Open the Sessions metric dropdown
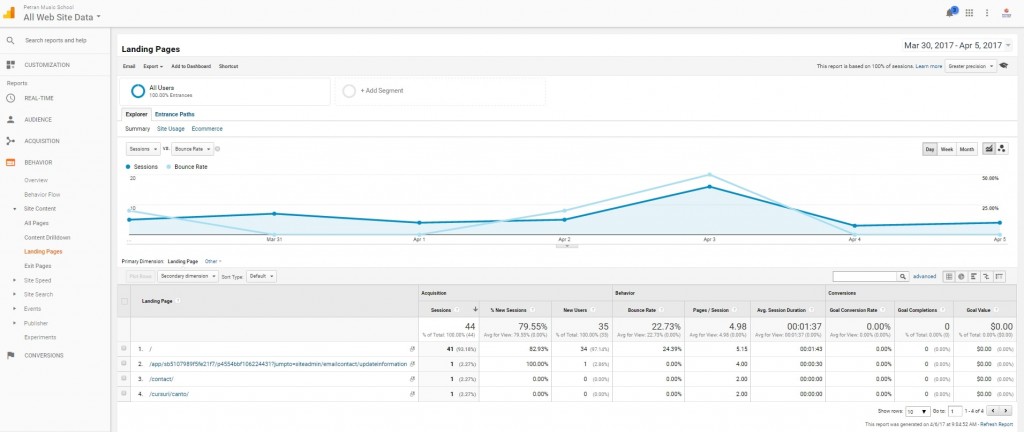 pos(143,149)
